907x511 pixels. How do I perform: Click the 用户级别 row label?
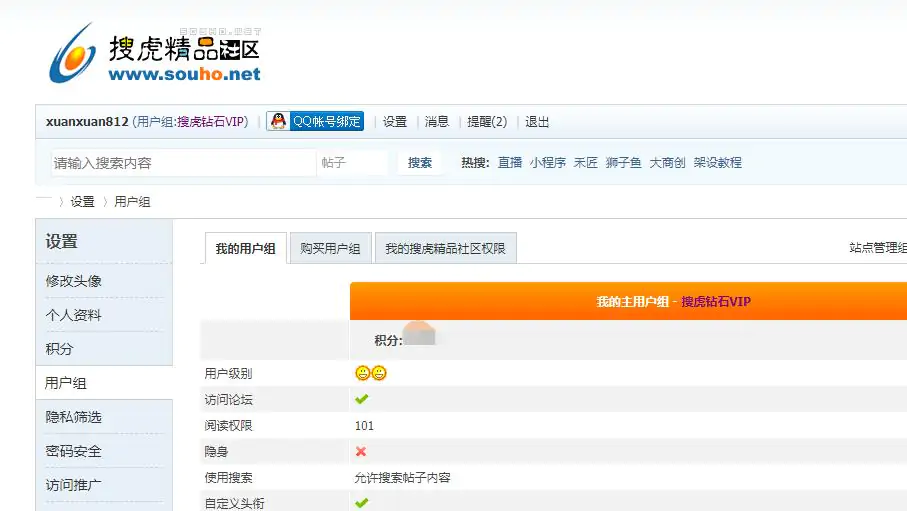(x=228, y=374)
